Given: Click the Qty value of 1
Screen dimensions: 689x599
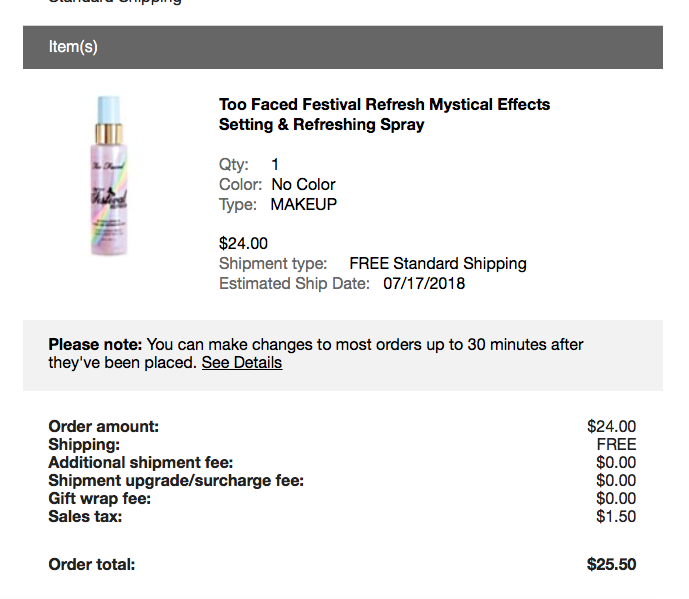Looking at the screenshot, I should 275,164.
